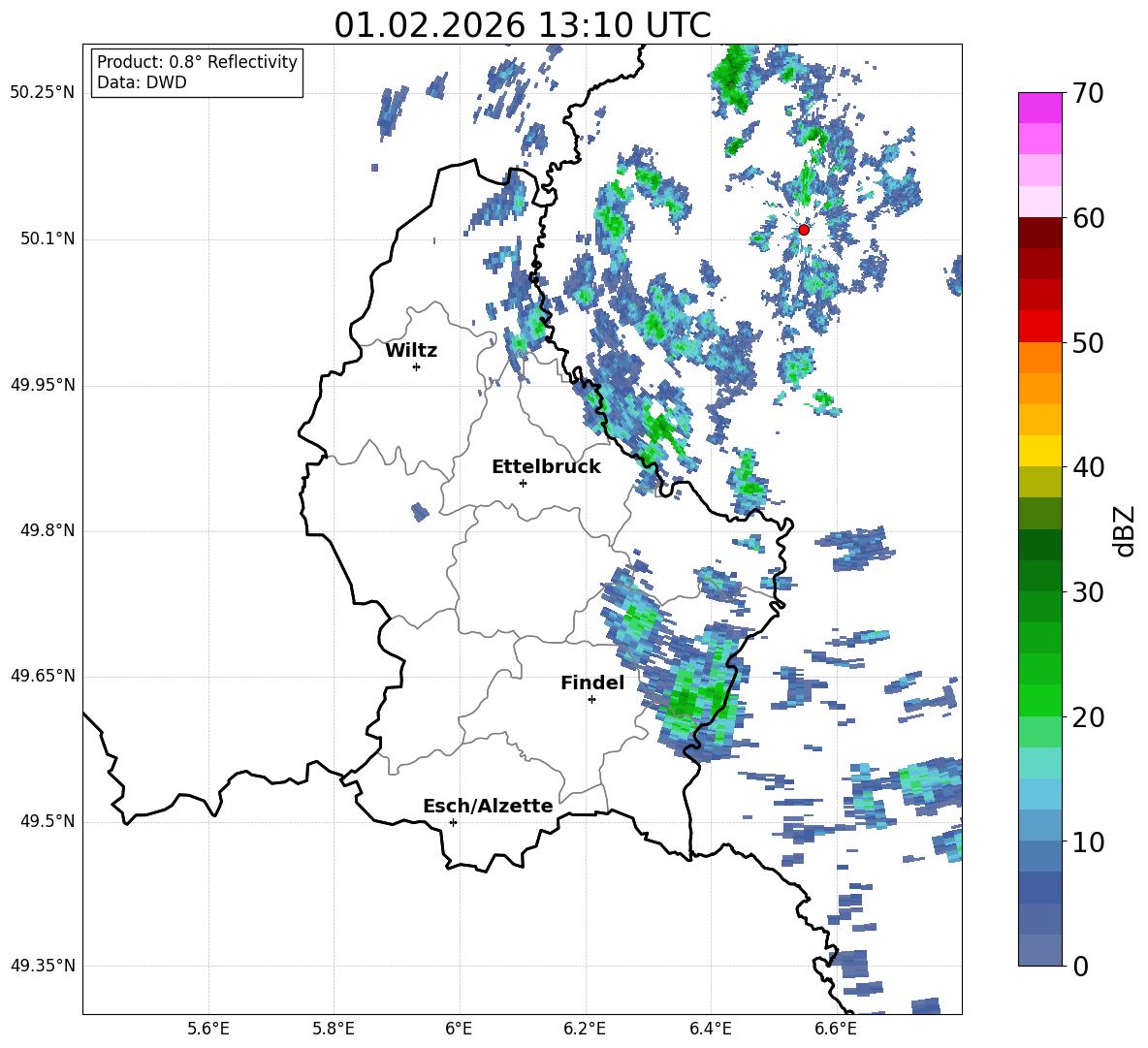The width and height of the screenshot is (1148, 1048).
Task: Click the 0 colorbar tick value
Action: point(1080,966)
